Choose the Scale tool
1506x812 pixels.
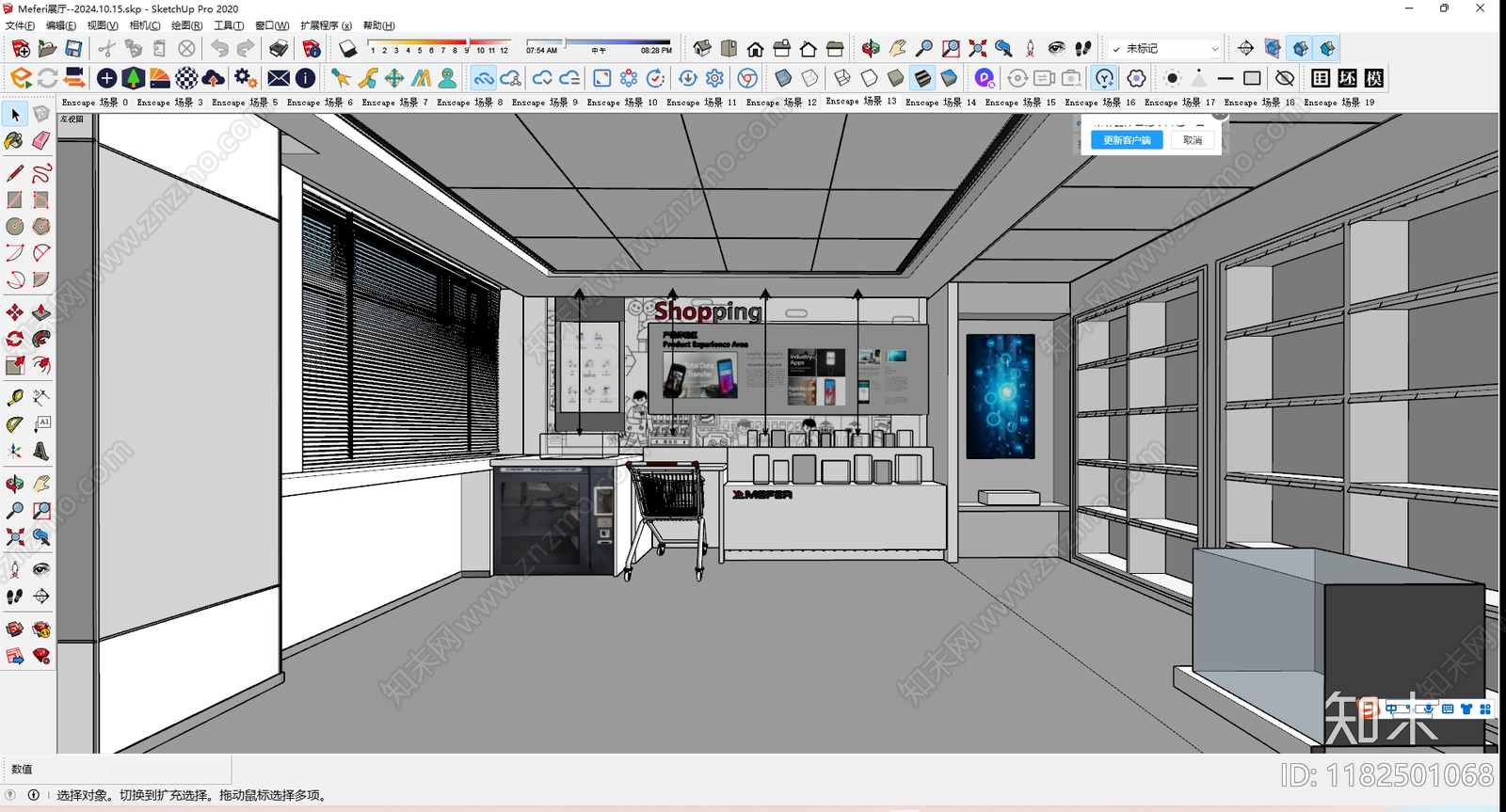[x=15, y=364]
